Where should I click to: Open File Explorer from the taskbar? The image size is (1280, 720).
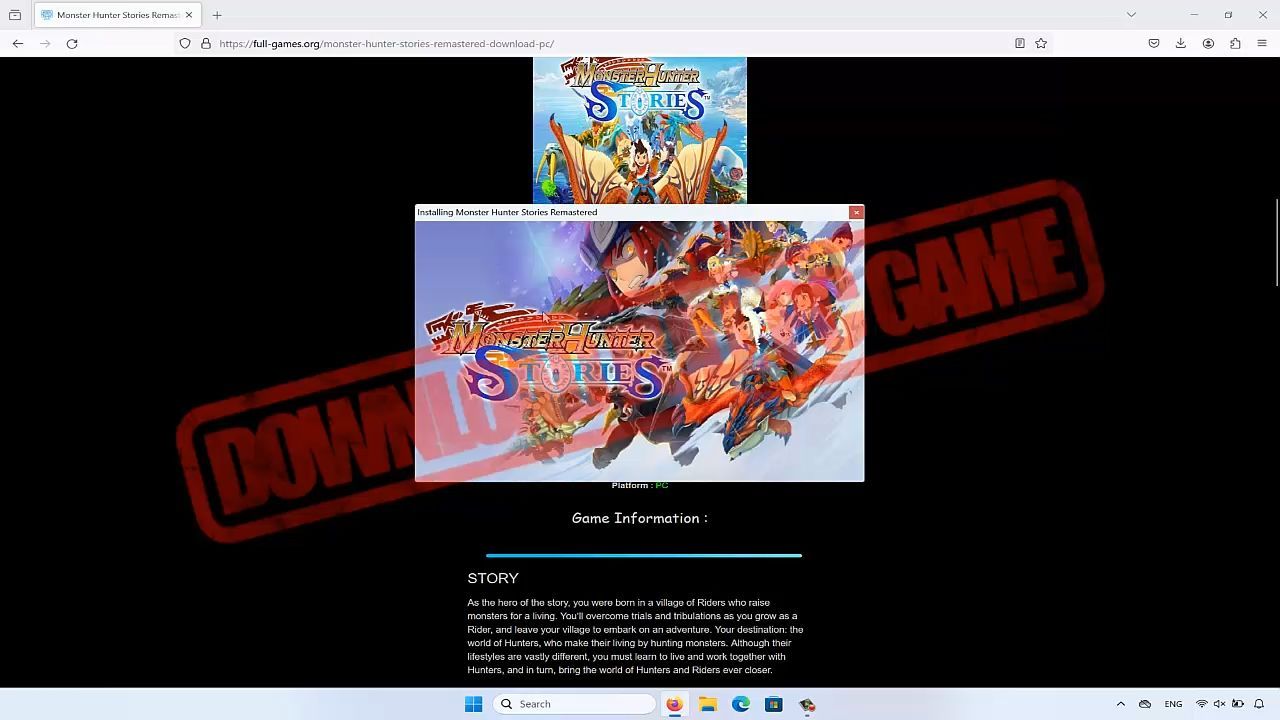coord(708,704)
